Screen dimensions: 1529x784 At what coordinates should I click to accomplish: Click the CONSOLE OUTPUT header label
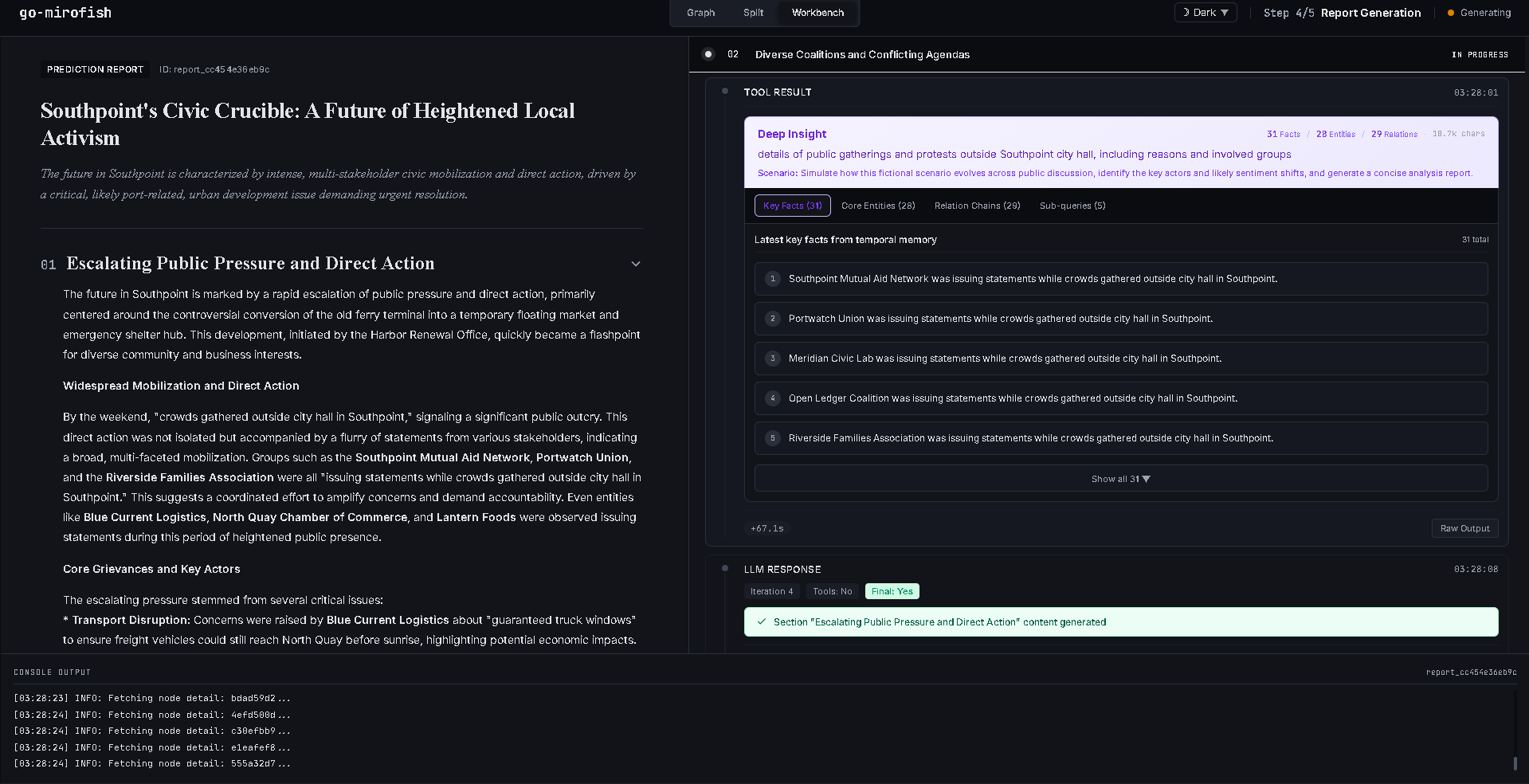(x=52, y=672)
